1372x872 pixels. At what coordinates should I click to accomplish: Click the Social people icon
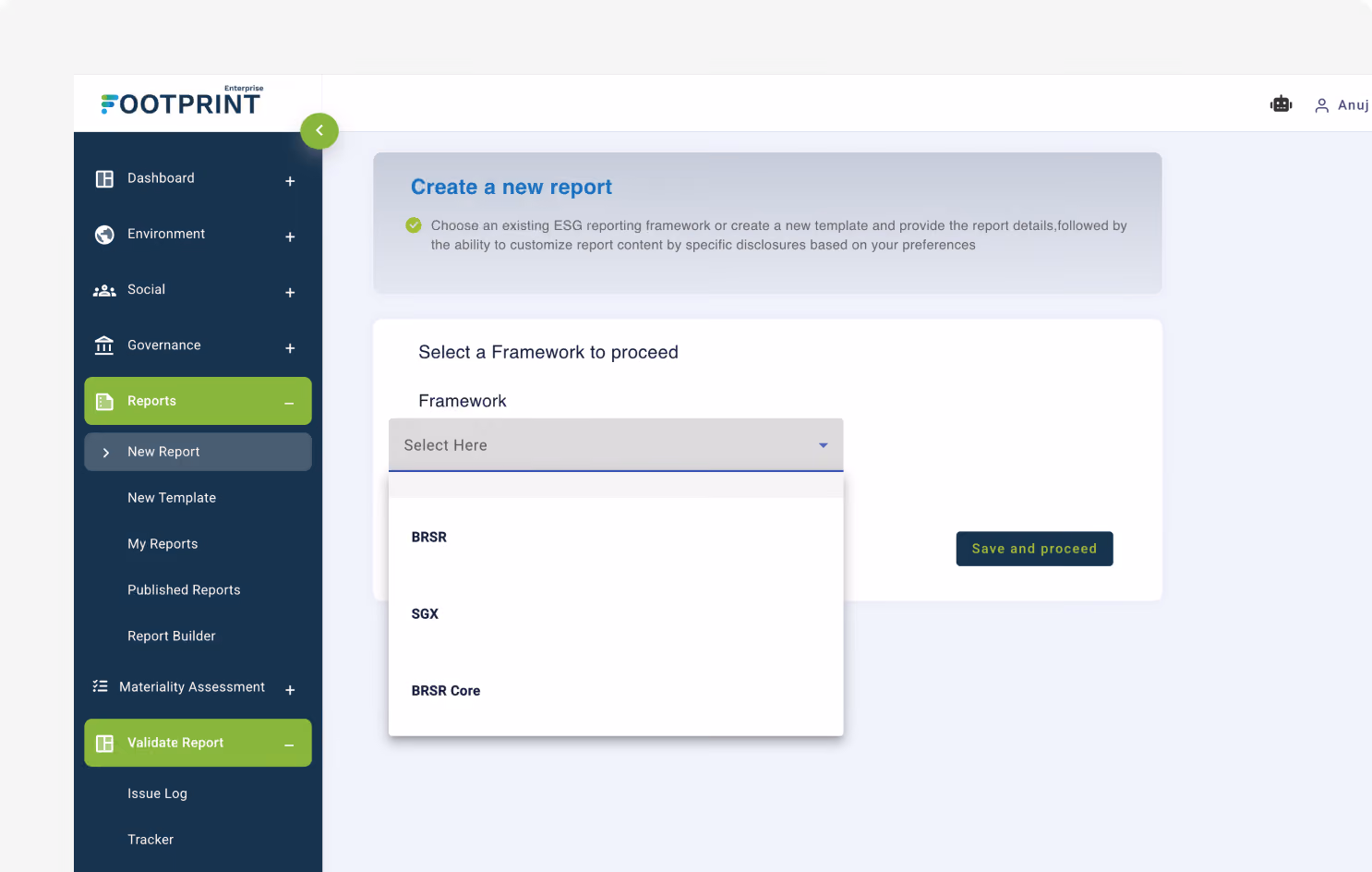104,291
